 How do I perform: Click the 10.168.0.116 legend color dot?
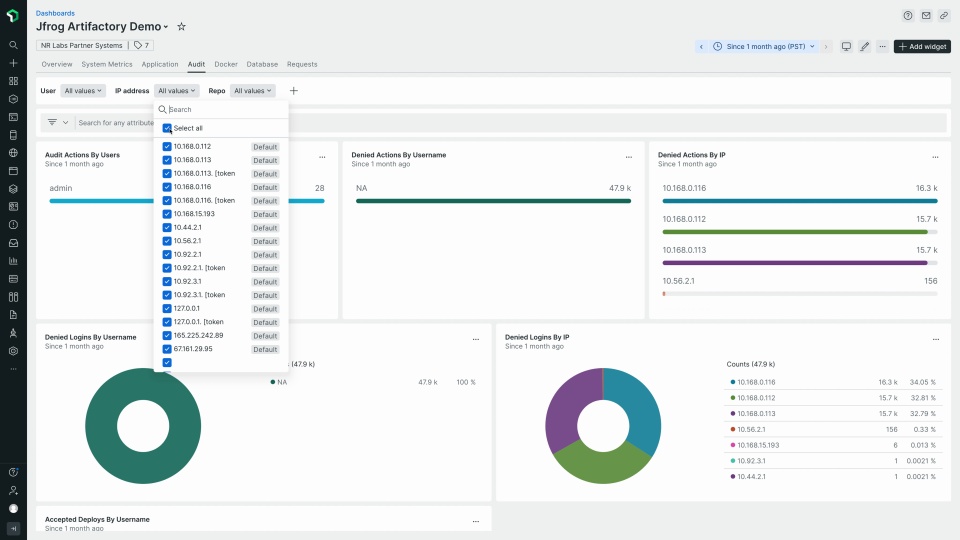point(733,382)
